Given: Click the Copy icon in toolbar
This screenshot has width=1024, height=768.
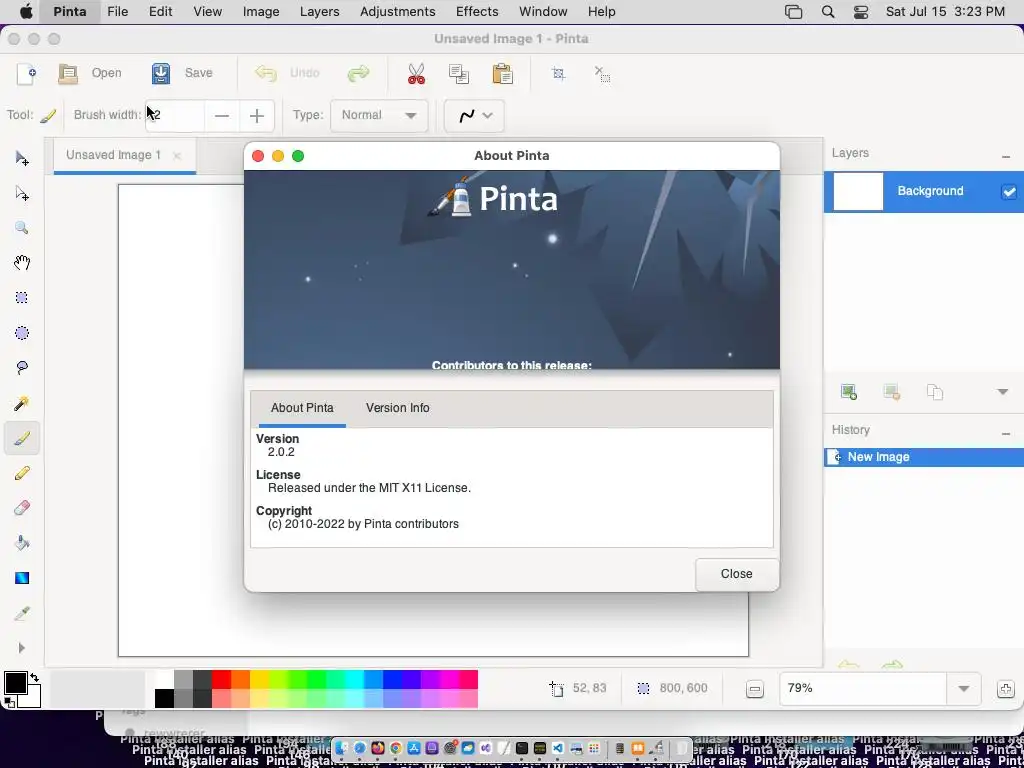Looking at the screenshot, I should tap(459, 73).
